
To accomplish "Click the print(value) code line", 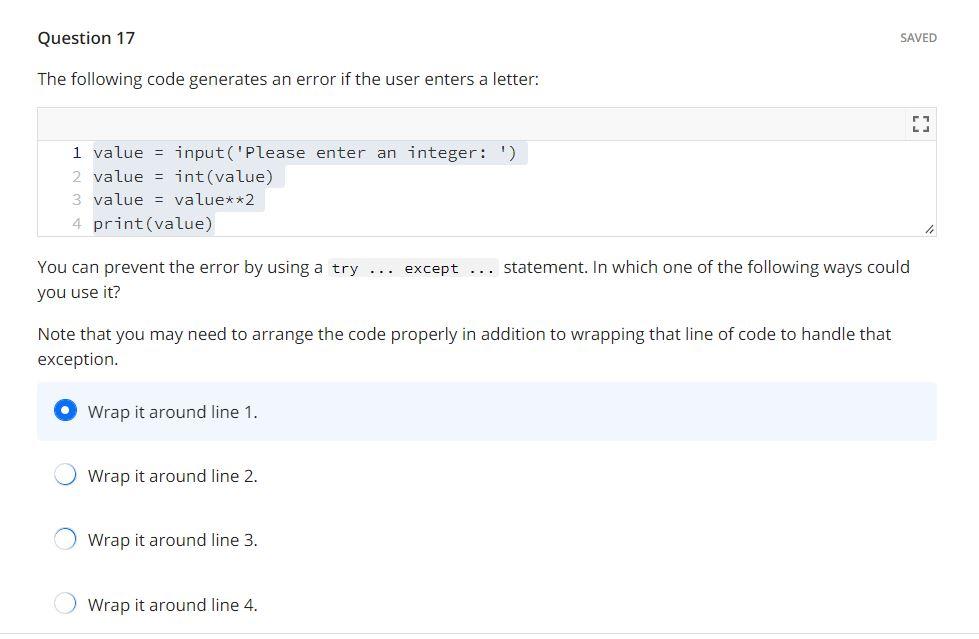I will (x=153, y=223).
